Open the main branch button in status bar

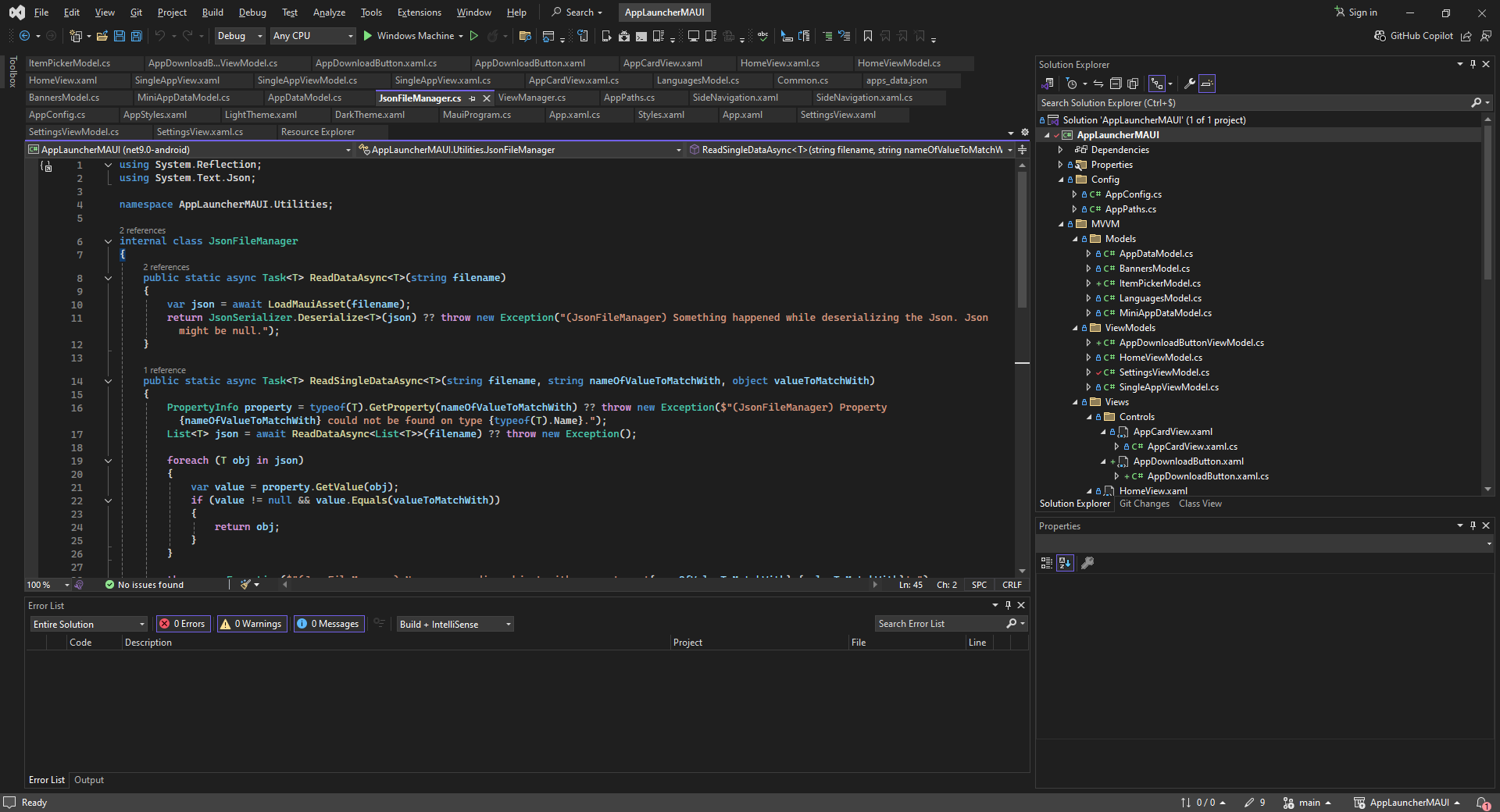pos(1307,803)
